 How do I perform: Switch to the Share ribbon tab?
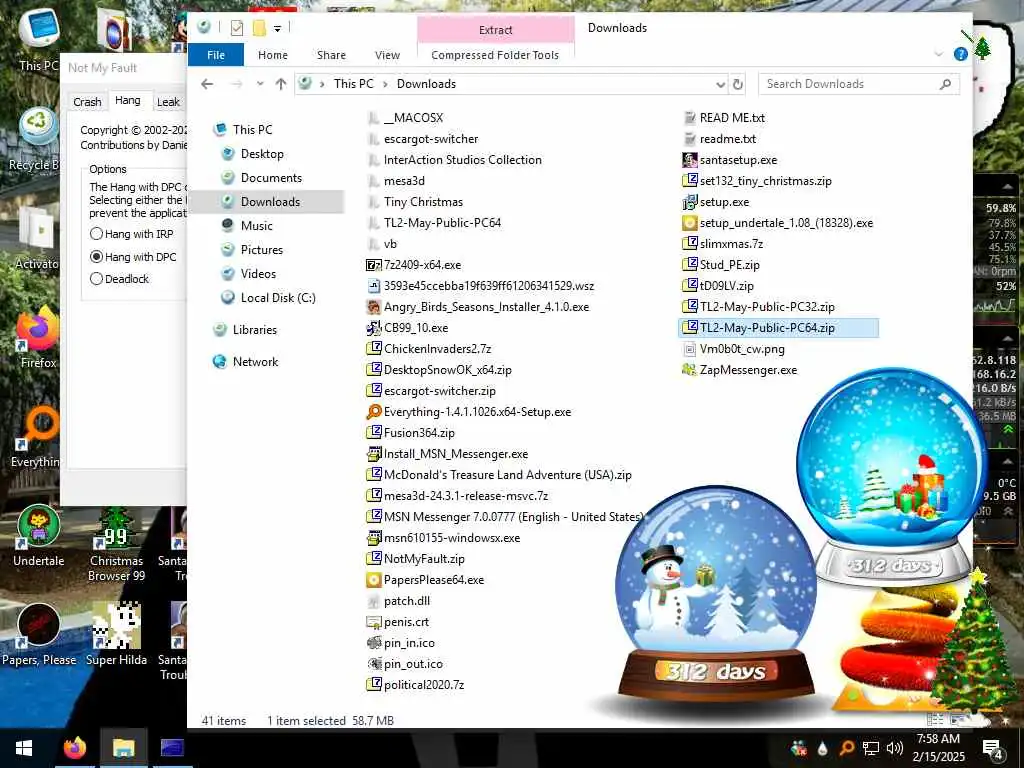pyautogui.click(x=331, y=55)
